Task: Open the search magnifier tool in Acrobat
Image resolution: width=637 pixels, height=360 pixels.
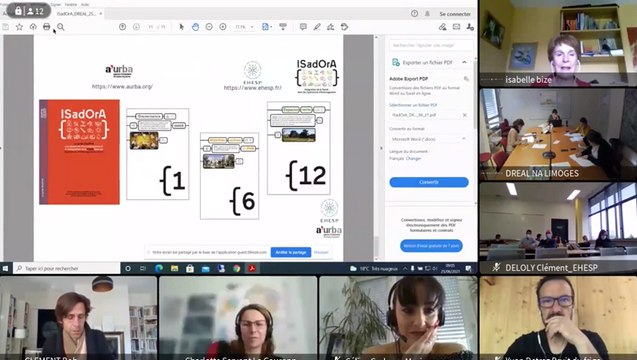Action: click(x=61, y=27)
